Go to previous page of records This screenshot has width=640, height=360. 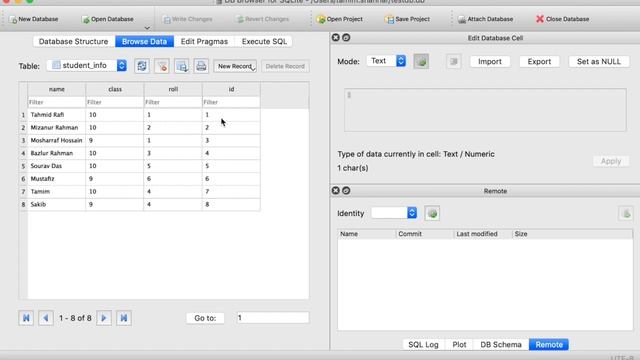point(46,318)
